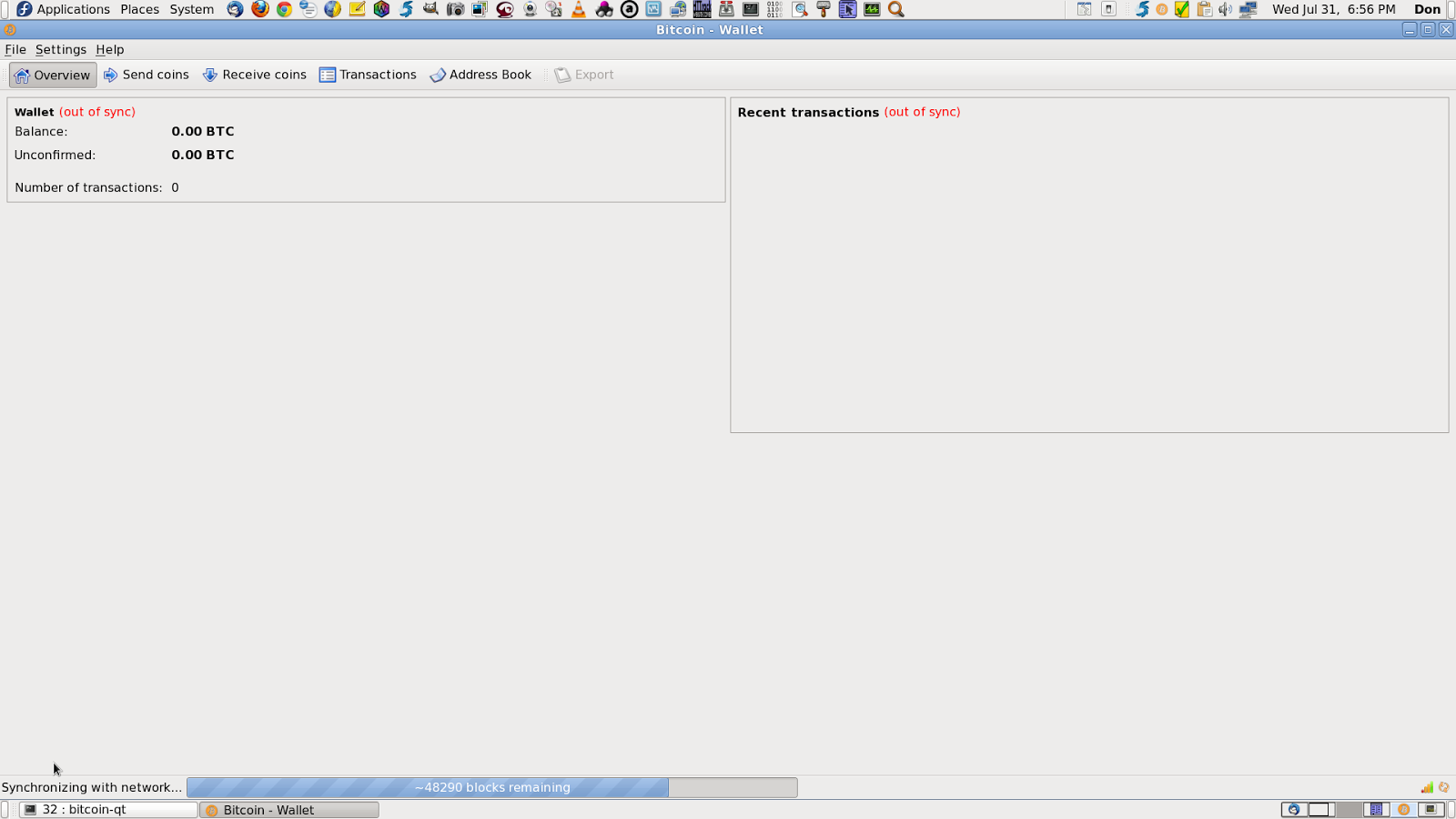This screenshot has width=1456, height=819.
Task: Switch to the grey empty workspace
Action: (x=1349, y=809)
